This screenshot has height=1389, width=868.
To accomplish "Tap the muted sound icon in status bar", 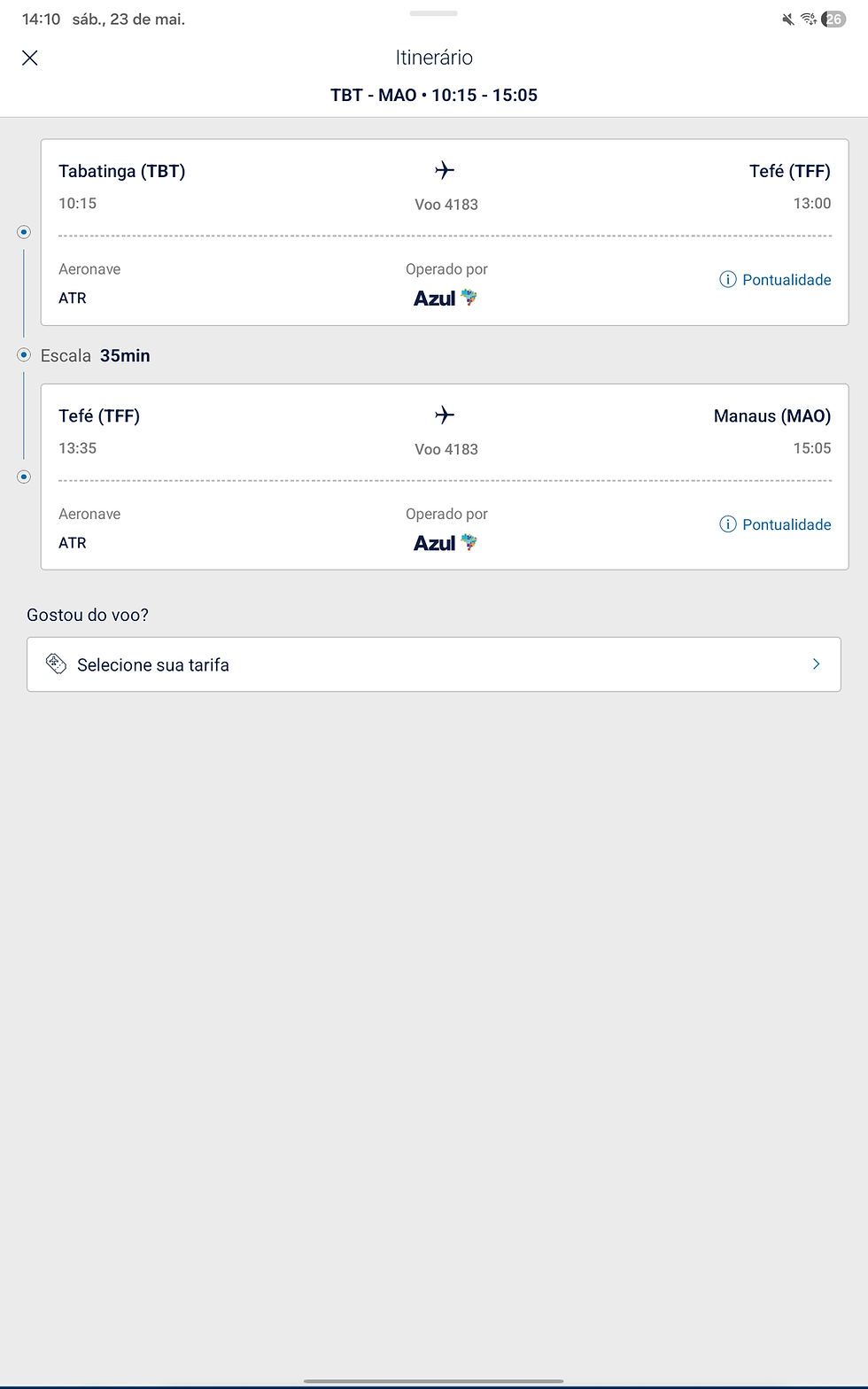I will coord(787,19).
